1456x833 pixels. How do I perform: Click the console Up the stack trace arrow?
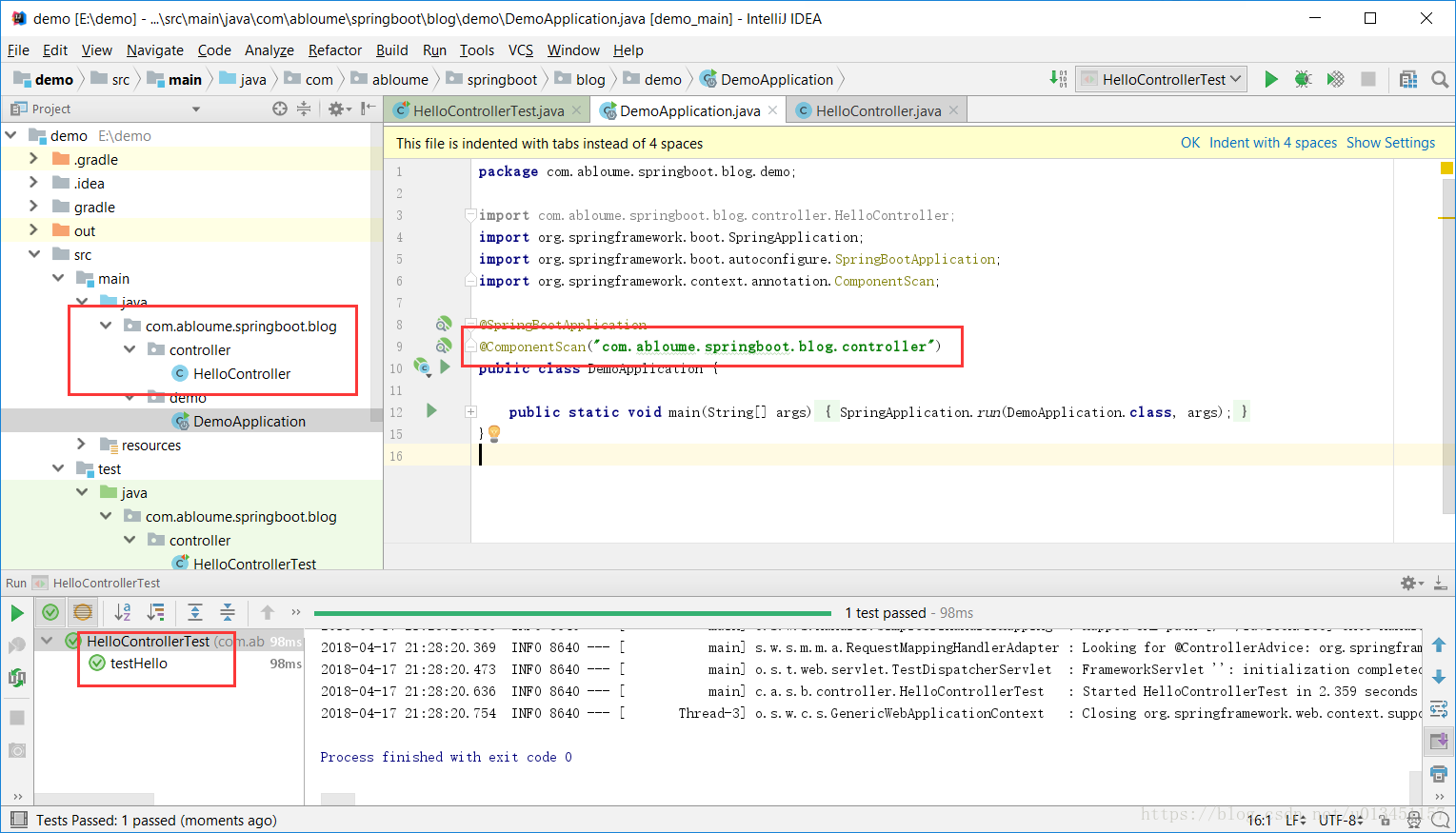(1439, 645)
